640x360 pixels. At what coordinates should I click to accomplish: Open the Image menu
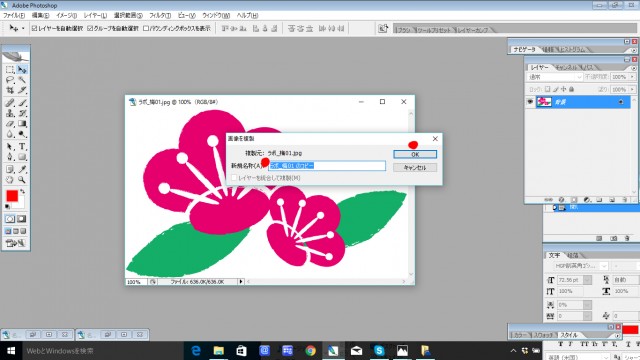pos(66,16)
